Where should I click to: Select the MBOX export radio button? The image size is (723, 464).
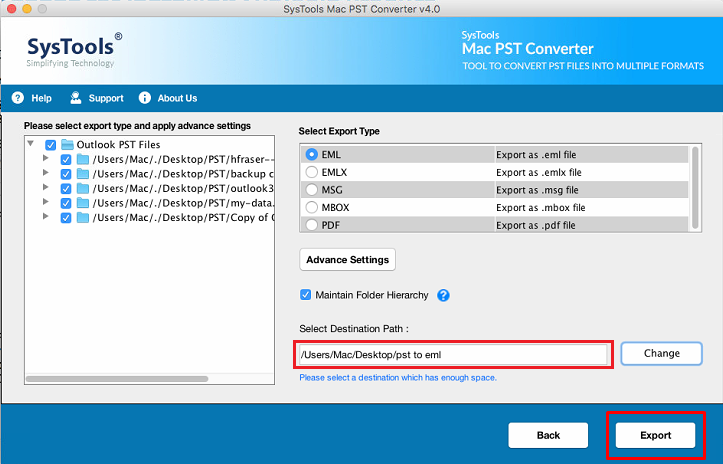point(312,207)
